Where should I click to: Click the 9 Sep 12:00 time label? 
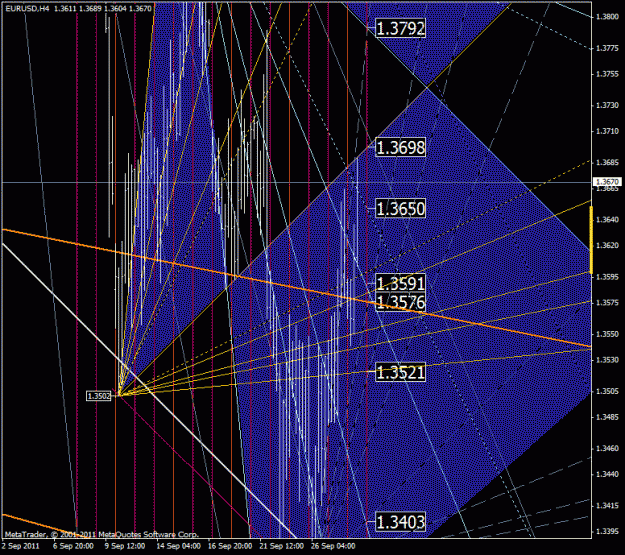click(125, 546)
